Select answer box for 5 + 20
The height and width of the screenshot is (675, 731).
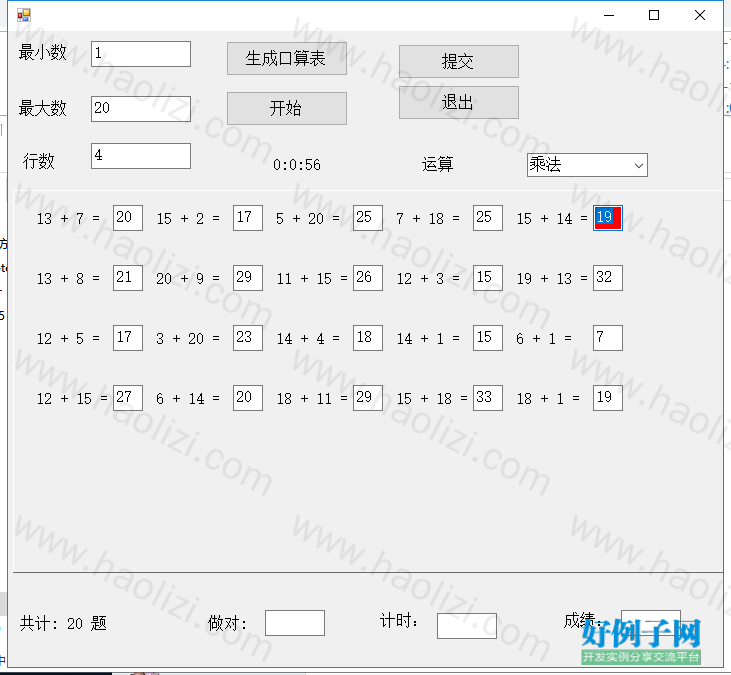(368, 218)
